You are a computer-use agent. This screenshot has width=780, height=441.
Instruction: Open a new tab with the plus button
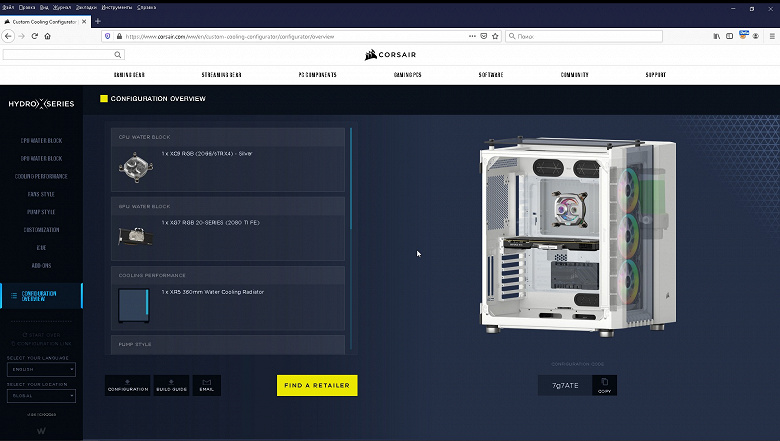[98, 21]
